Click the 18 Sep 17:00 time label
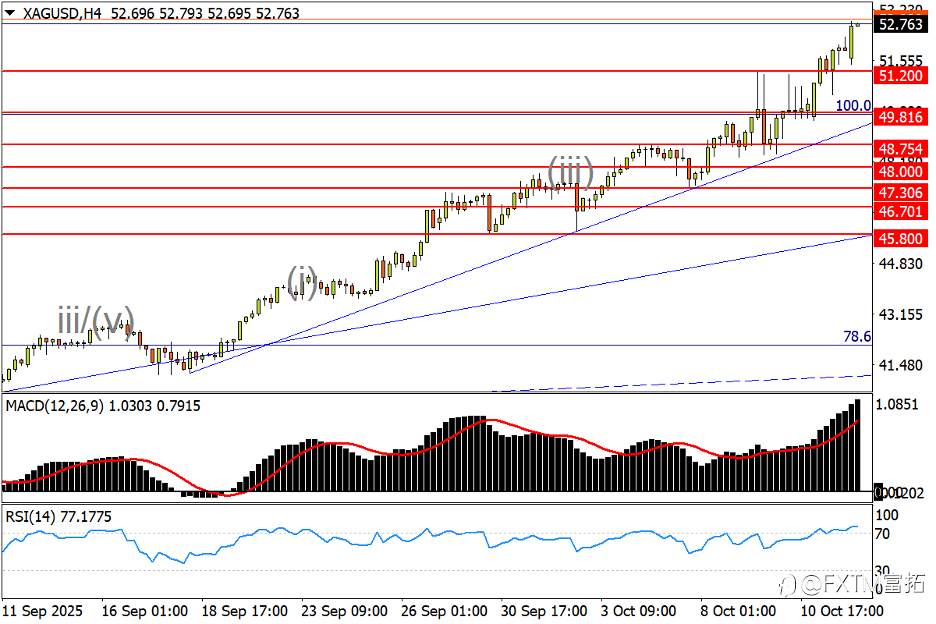This screenshot has height=624, width=936. point(244,611)
